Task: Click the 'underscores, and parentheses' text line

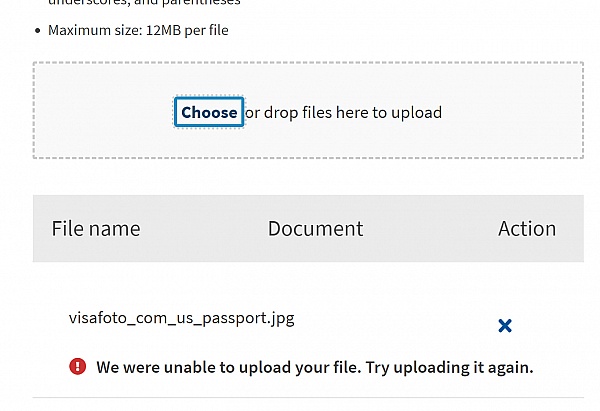Action: [x=158, y=3]
